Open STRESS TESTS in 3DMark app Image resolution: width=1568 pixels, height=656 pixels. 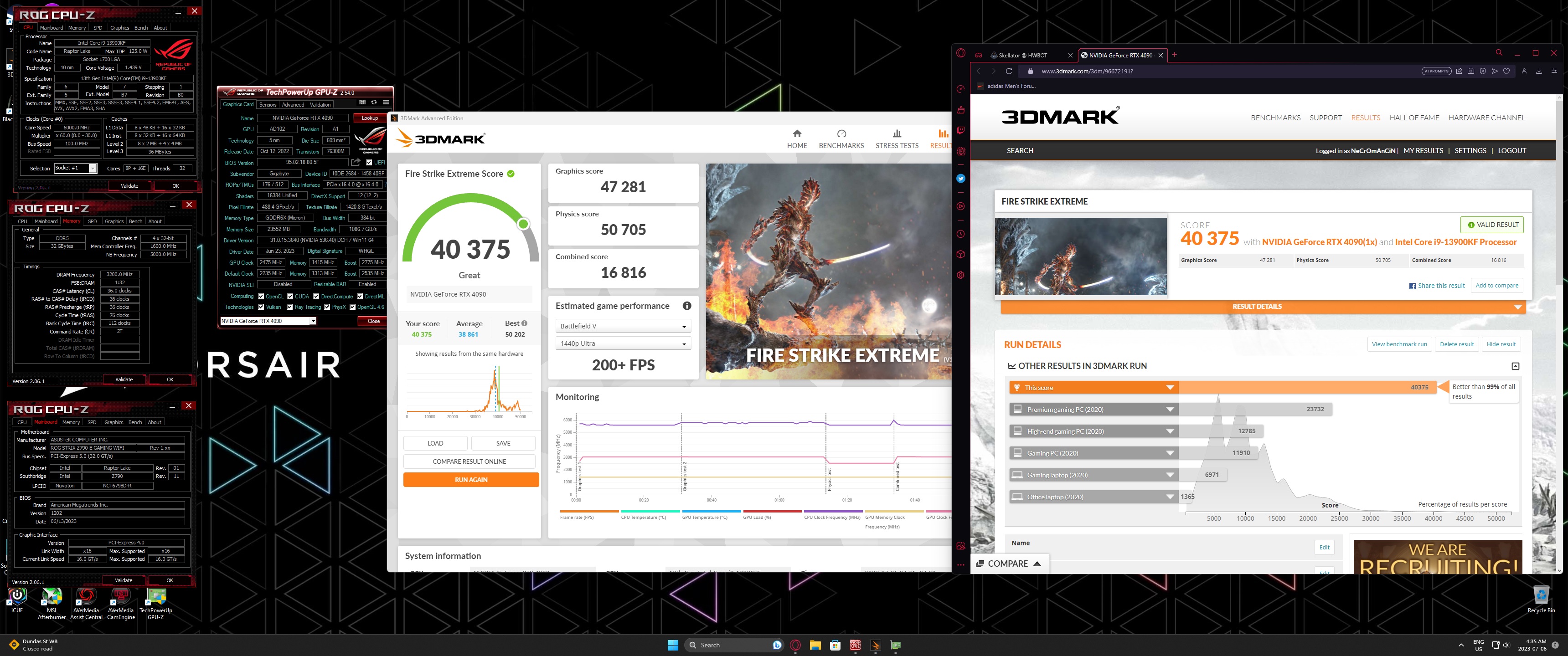897,139
